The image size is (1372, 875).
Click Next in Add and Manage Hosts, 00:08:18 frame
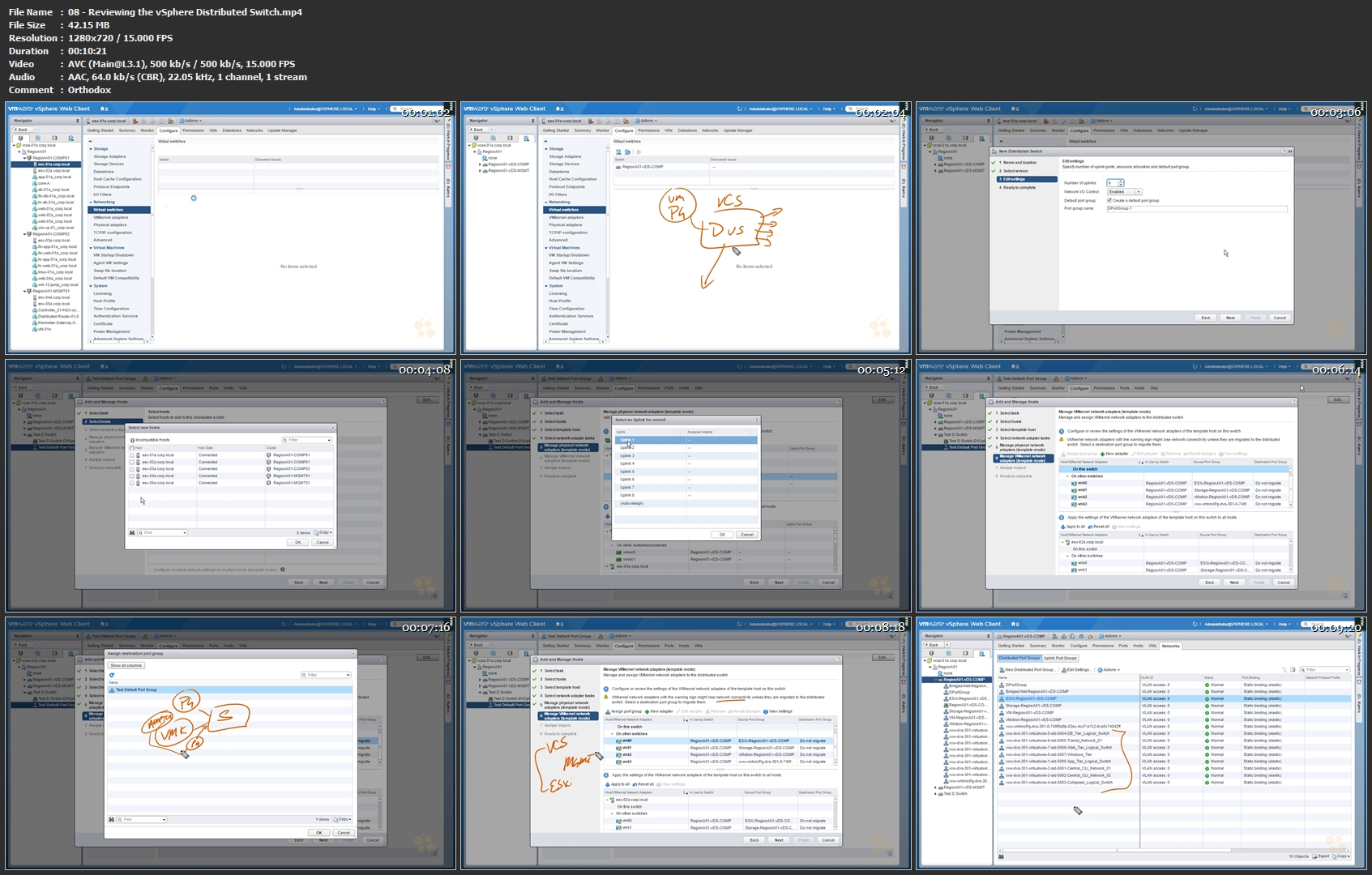point(779,840)
